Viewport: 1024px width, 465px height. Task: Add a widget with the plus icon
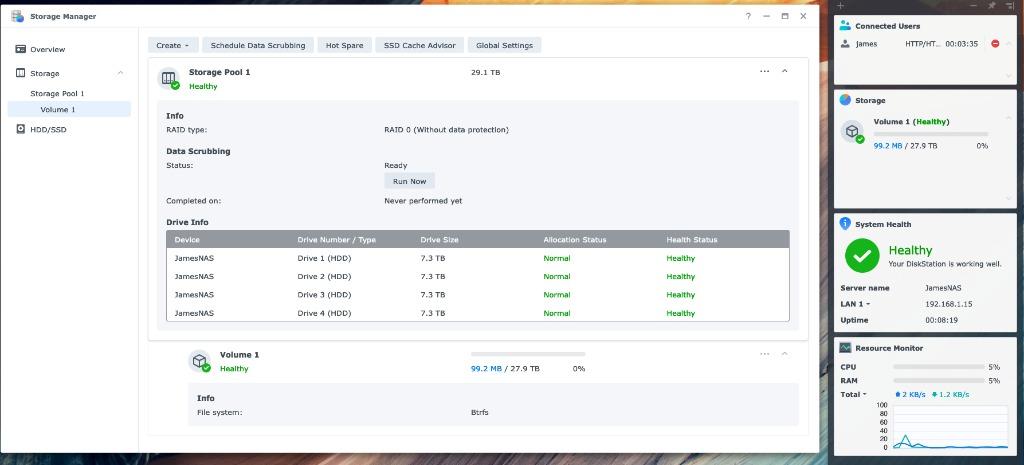click(841, 6)
